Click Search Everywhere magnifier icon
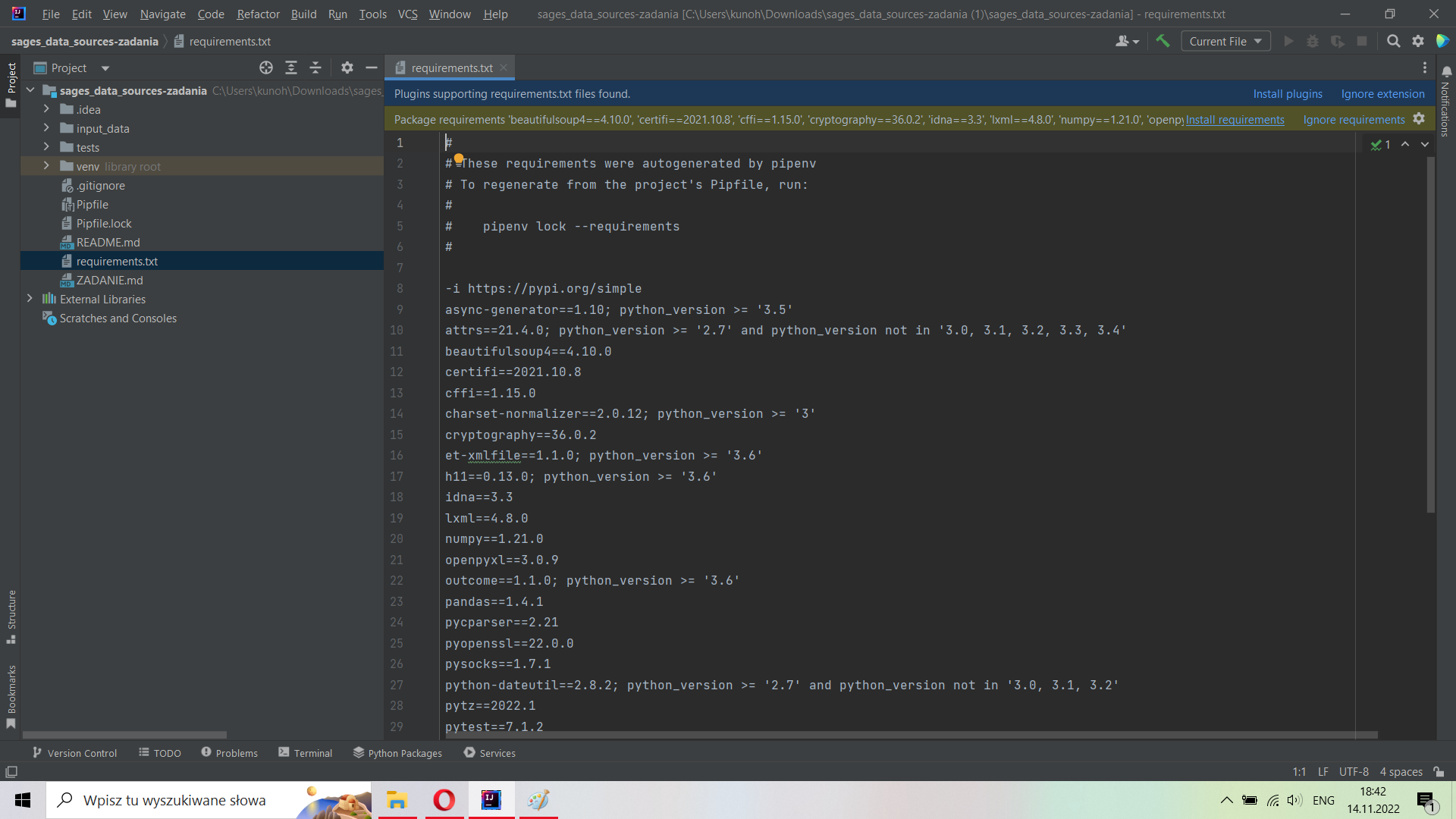 [x=1393, y=41]
